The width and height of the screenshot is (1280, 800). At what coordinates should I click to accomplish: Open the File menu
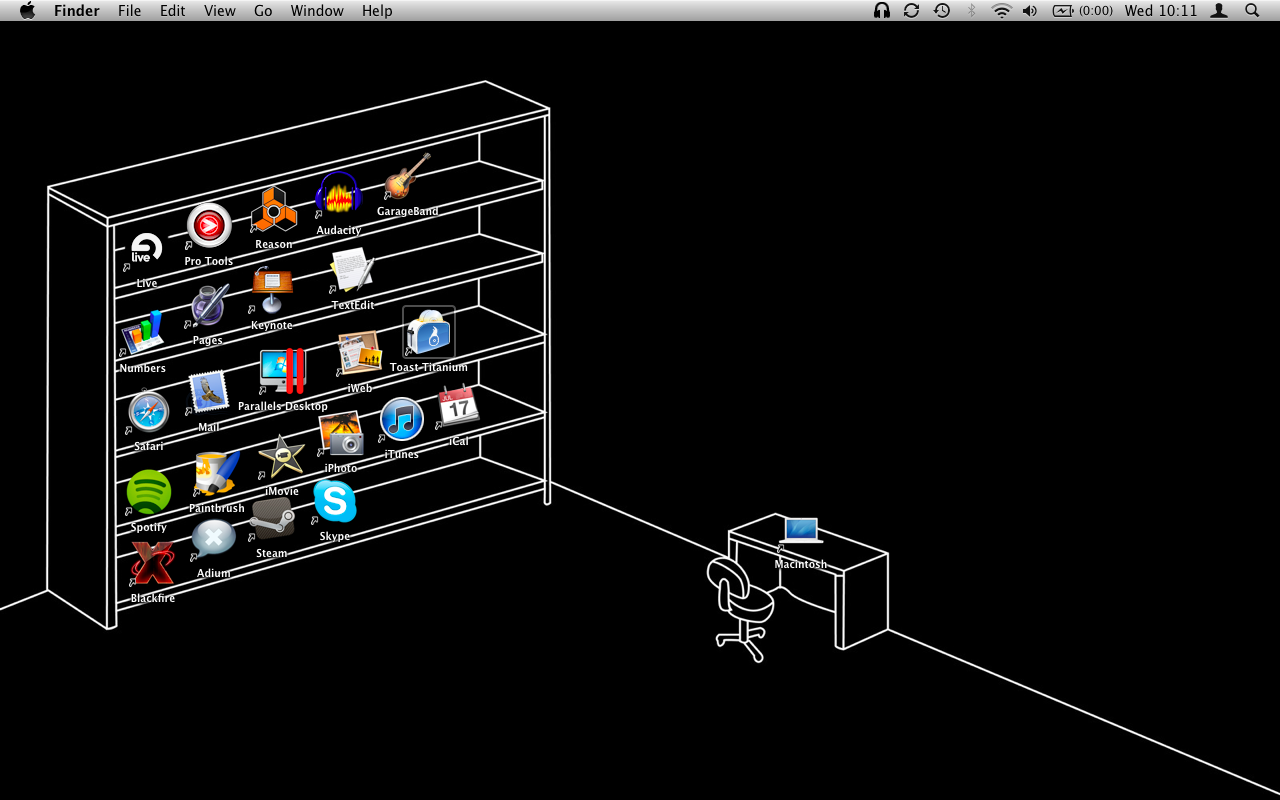click(129, 10)
